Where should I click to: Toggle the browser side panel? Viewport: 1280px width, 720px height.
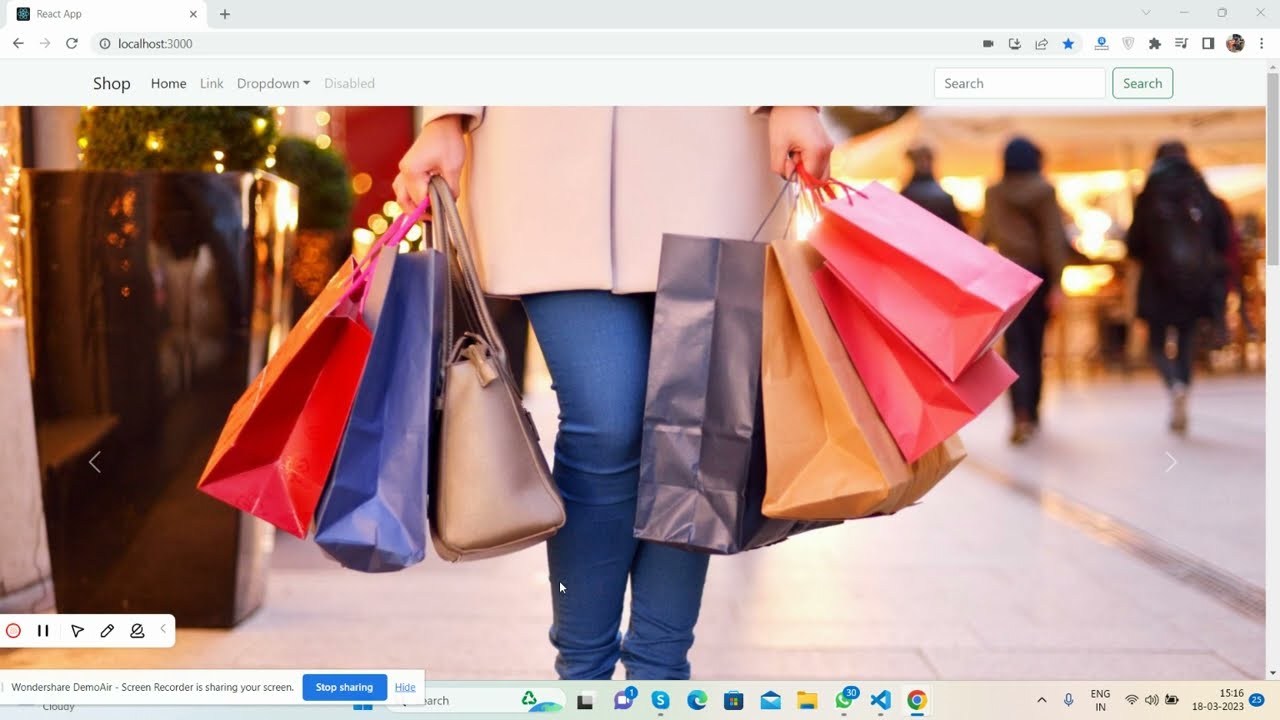[1208, 43]
